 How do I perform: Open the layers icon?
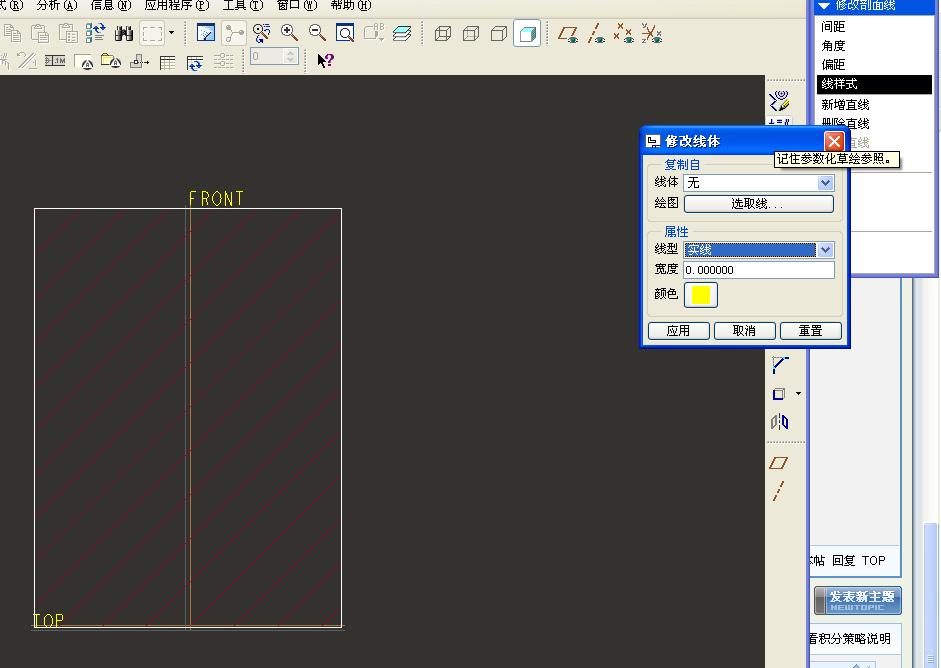[401, 33]
